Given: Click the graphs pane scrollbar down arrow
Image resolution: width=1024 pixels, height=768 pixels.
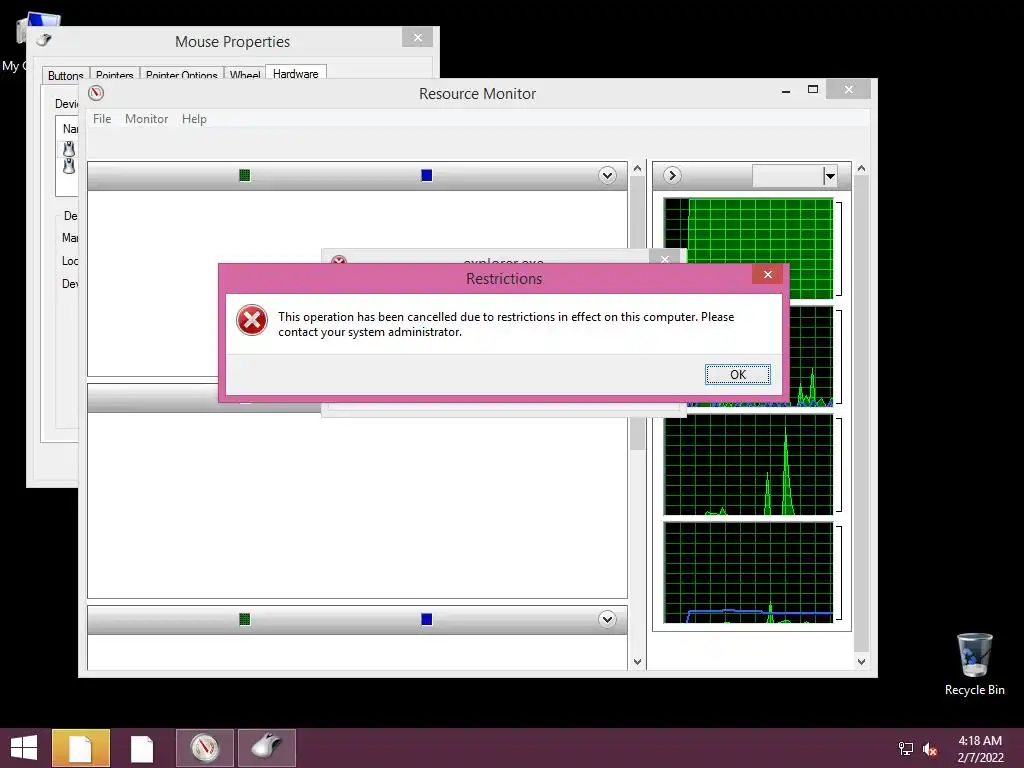Looking at the screenshot, I should [x=861, y=662].
